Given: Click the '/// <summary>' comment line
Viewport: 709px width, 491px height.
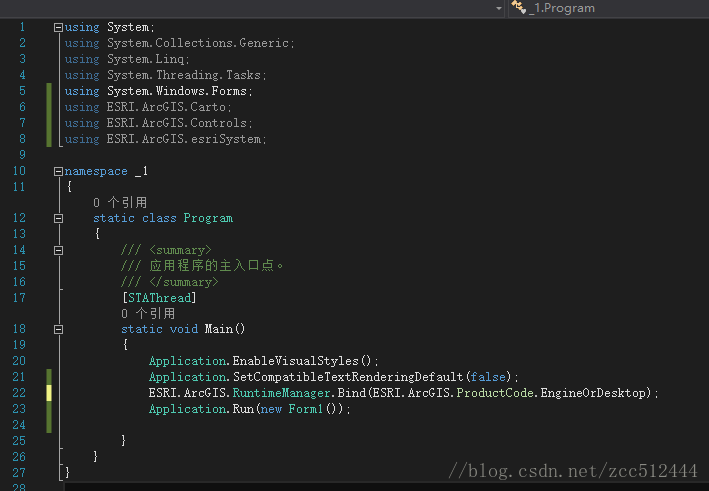Looking at the screenshot, I should pos(166,250).
